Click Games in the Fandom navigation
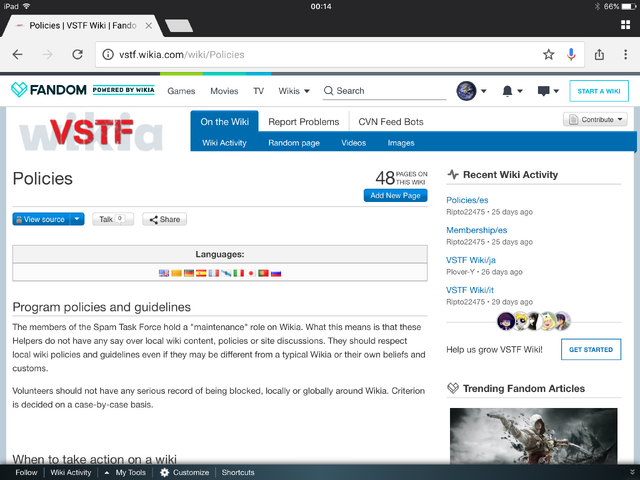This screenshot has width=640, height=480. click(181, 91)
